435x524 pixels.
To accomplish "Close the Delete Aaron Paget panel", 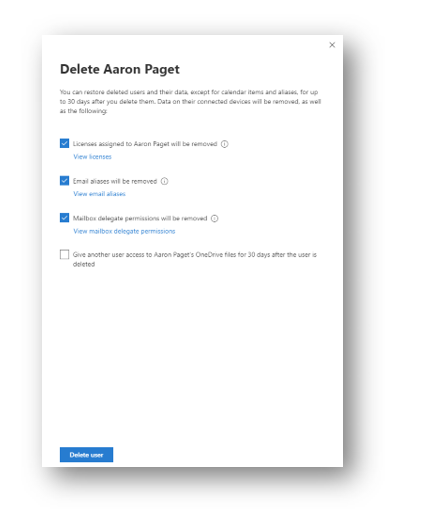I will pos(332,45).
